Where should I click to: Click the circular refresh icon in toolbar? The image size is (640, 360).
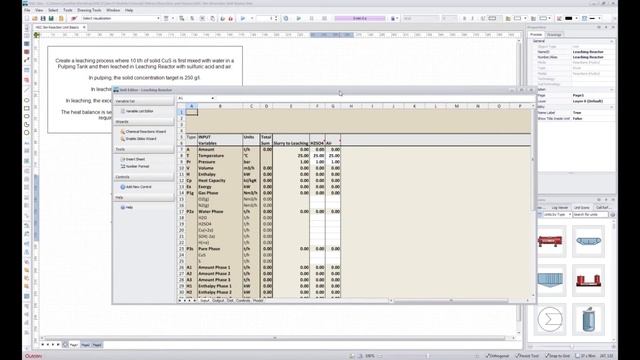[x=286, y=18]
